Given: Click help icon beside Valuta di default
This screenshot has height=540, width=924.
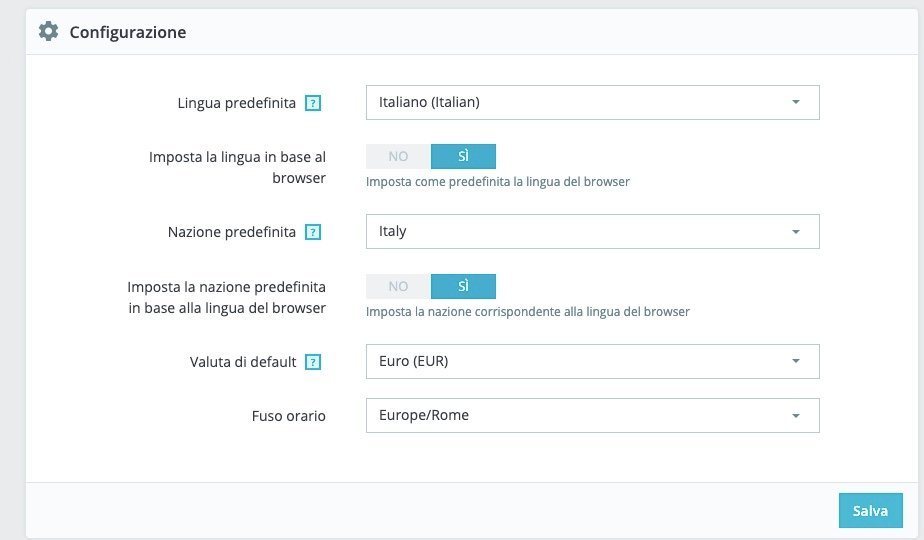Looking at the screenshot, I should pos(313,362).
